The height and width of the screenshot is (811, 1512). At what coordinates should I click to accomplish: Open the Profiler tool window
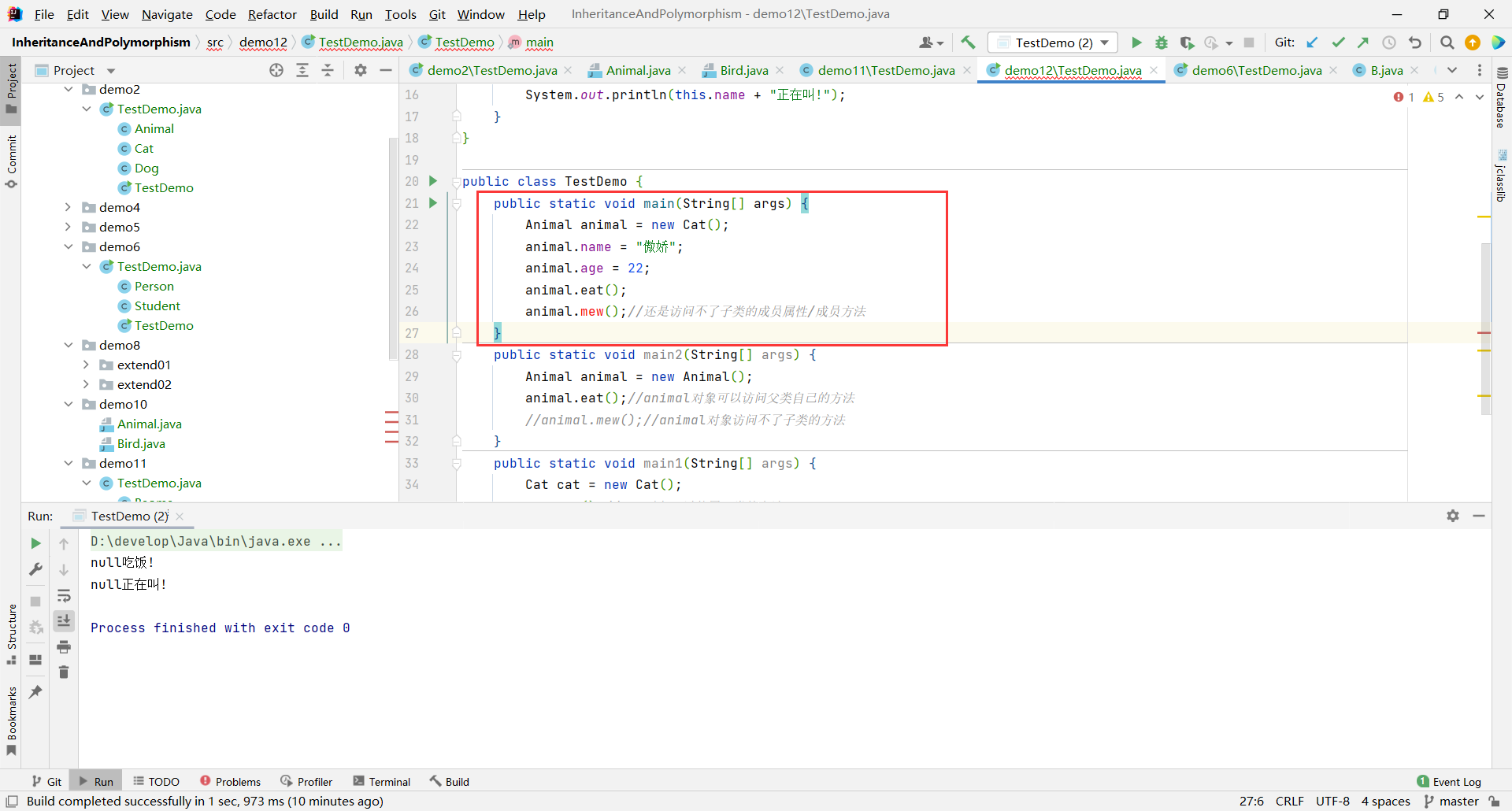[x=306, y=782]
